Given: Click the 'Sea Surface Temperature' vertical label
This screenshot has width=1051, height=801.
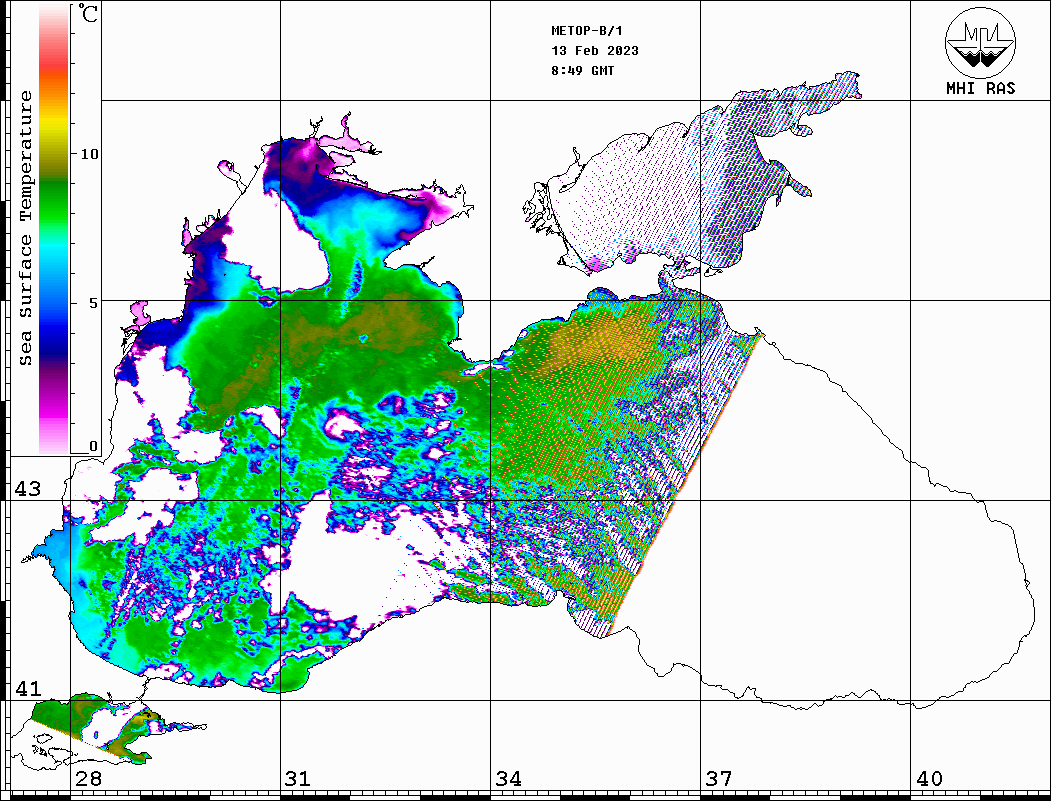Looking at the screenshot, I should coord(25,229).
